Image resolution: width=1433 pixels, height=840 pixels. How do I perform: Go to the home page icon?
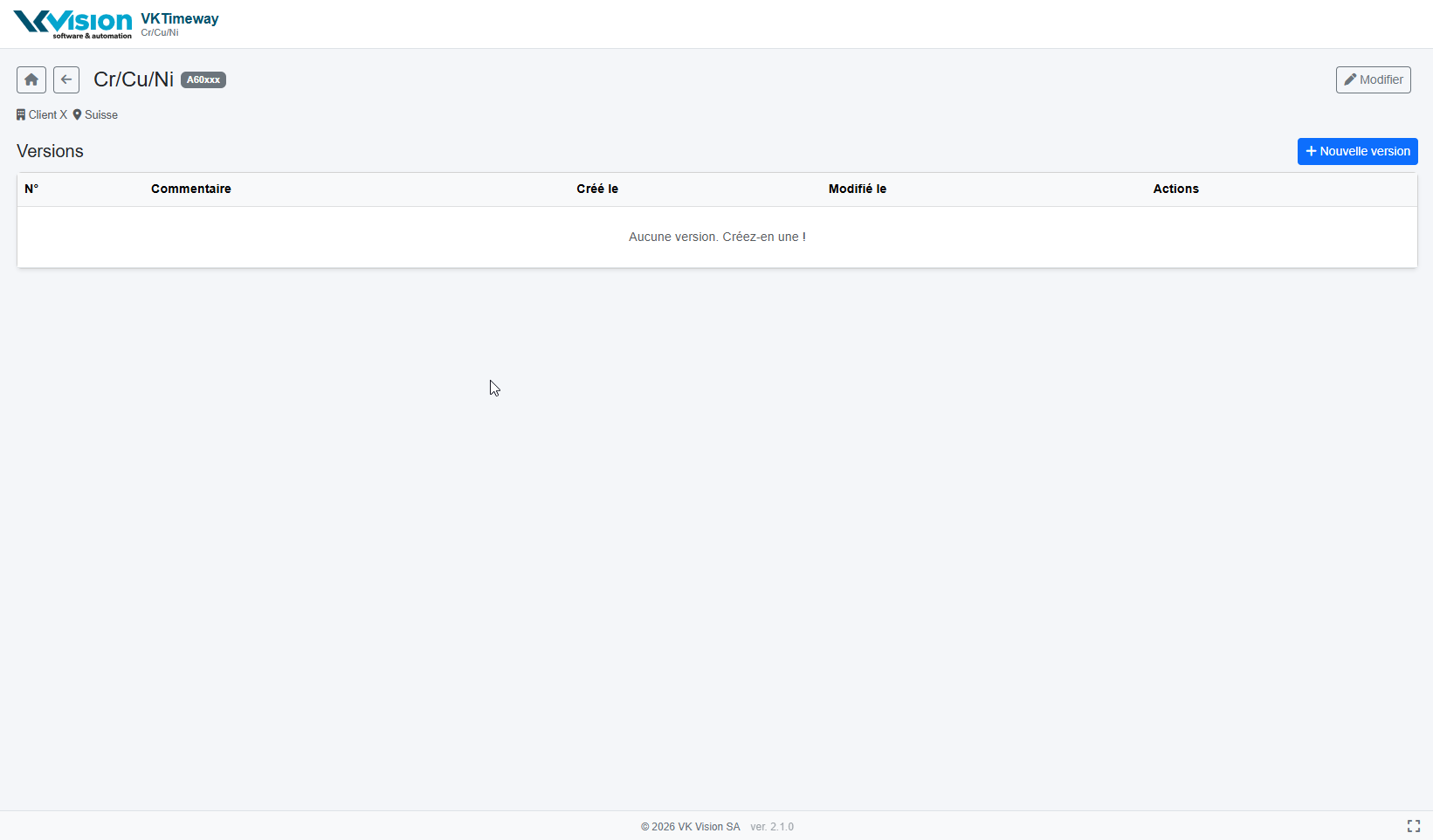click(31, 79)
